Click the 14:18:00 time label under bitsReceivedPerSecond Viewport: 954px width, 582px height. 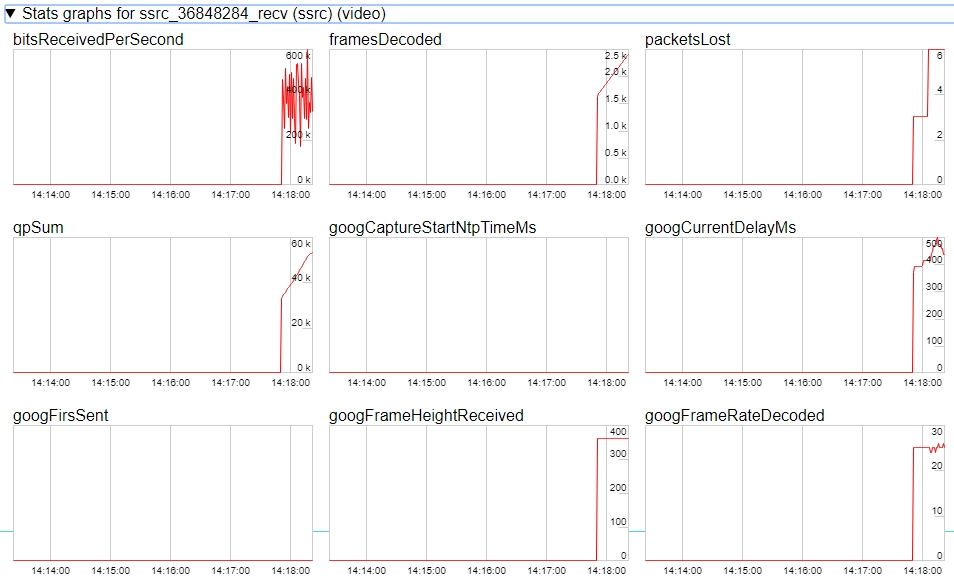[291, 195]
